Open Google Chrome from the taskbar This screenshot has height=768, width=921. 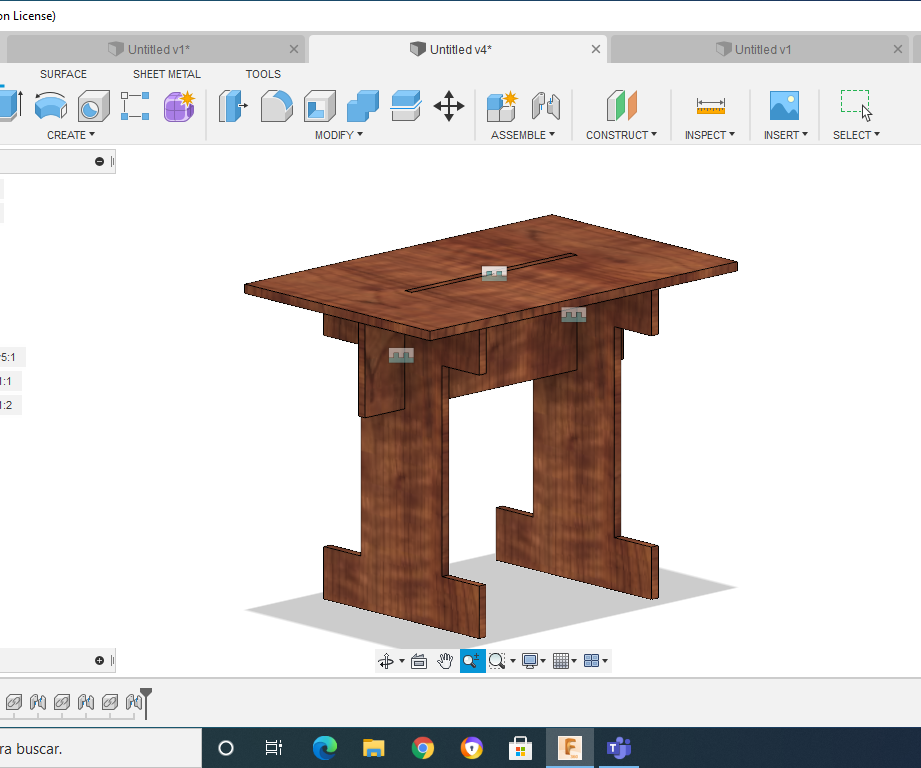coord(422,748)
